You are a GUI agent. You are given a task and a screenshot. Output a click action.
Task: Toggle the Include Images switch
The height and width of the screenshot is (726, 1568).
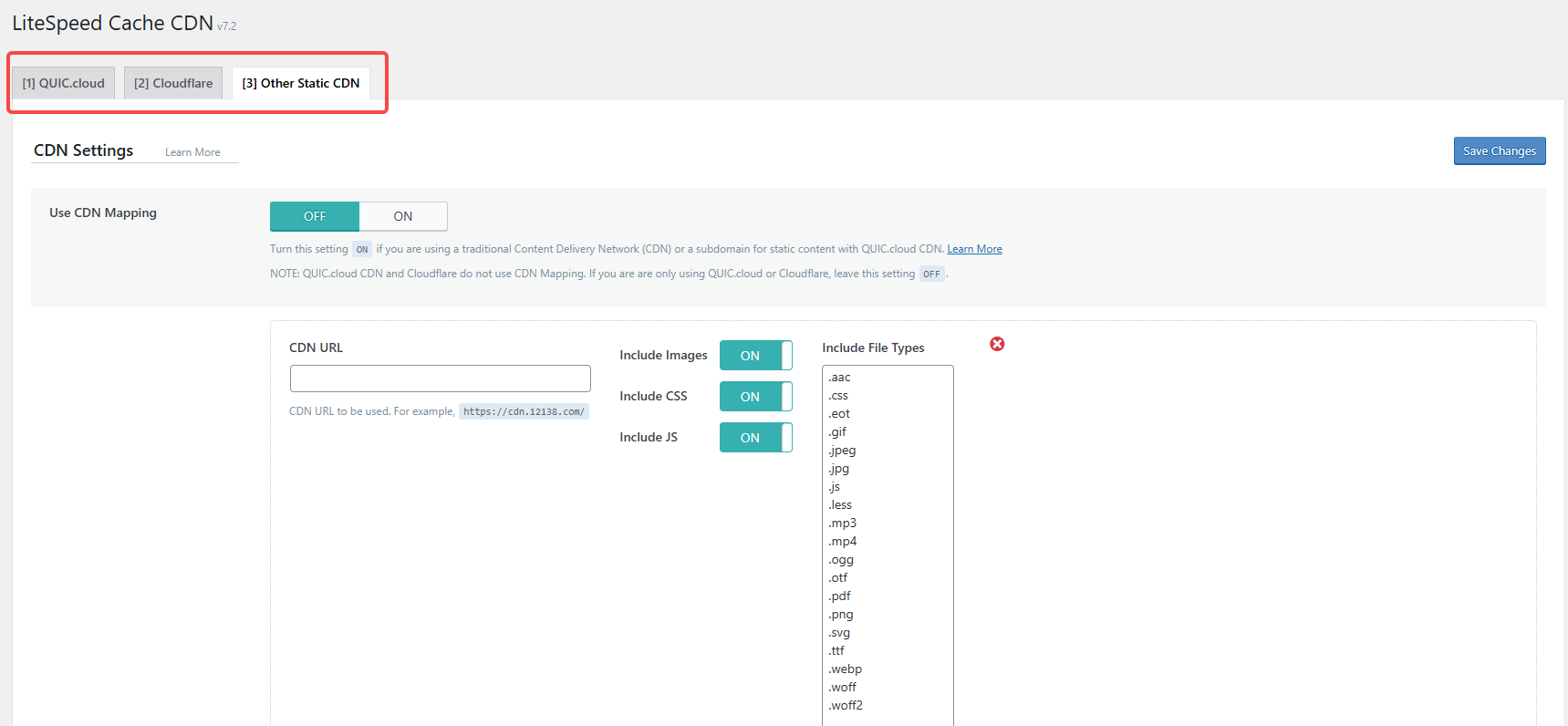coord(755,356)
